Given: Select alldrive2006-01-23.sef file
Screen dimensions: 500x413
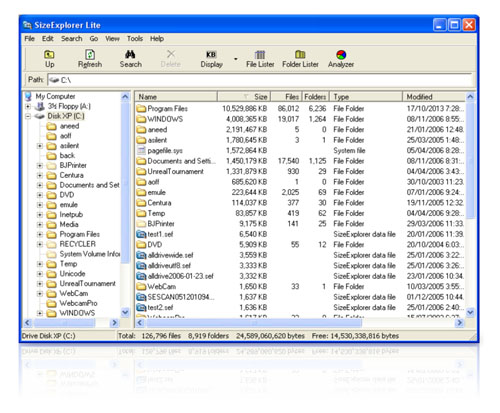Looking at the screenshot, I should 175,276.
